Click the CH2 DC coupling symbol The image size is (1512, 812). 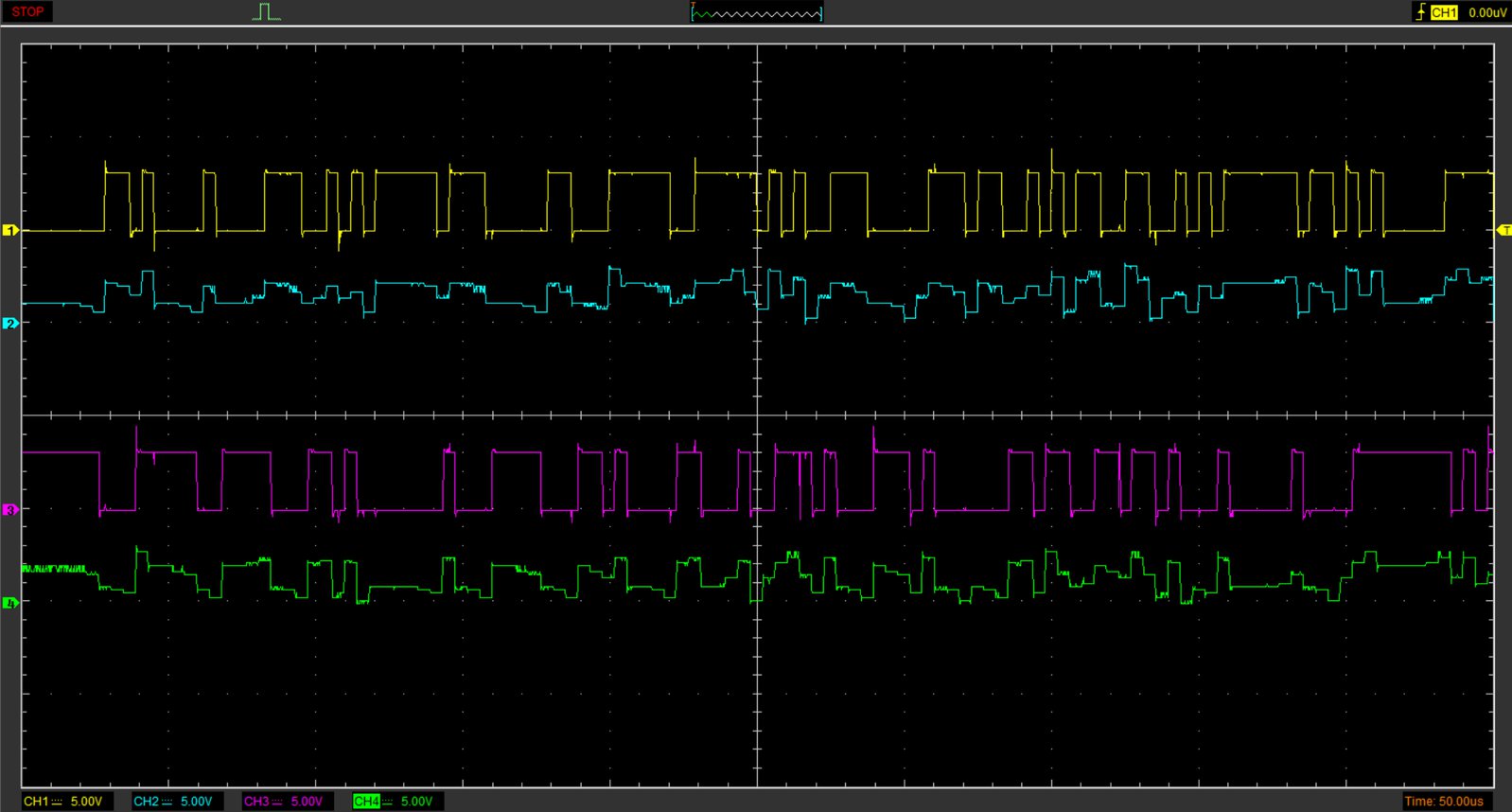[167, 802]
